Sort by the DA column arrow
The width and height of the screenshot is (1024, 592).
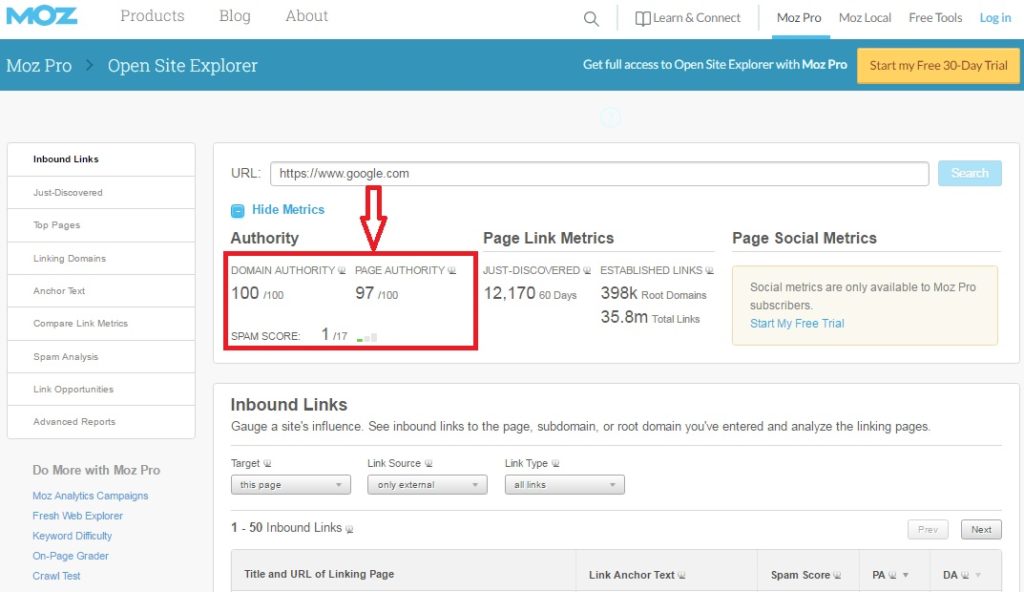click(978, 575)
